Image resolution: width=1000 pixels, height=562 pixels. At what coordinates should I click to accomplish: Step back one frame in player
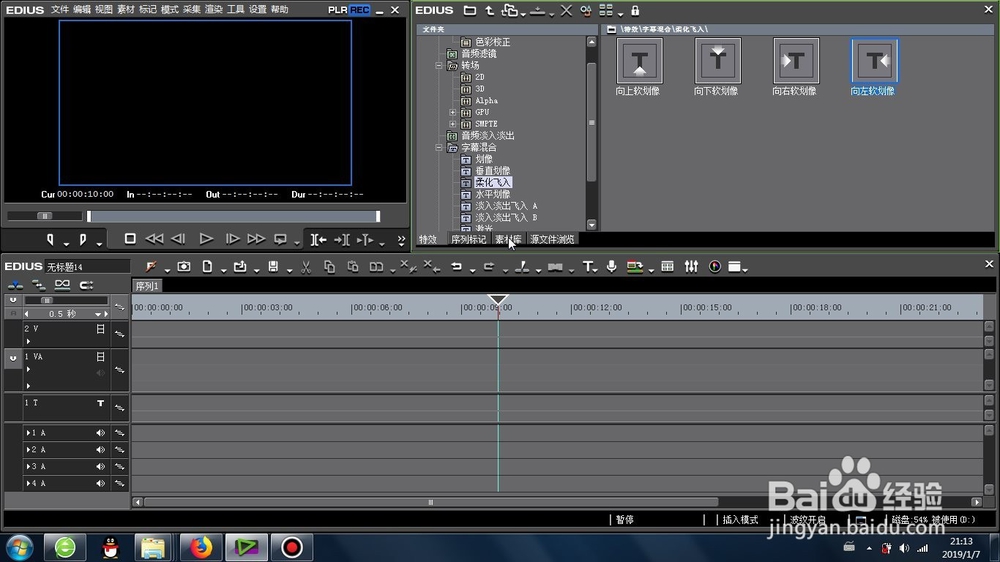tap(179, 239)
